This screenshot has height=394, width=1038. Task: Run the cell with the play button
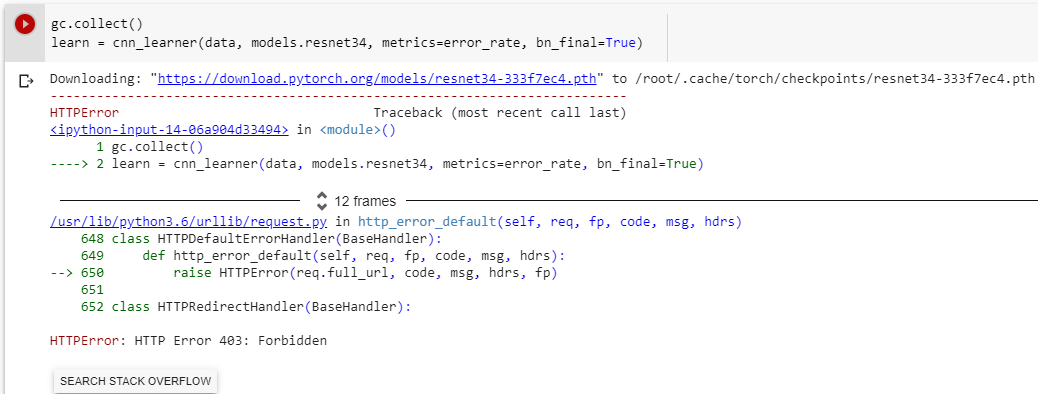(24, 25)
